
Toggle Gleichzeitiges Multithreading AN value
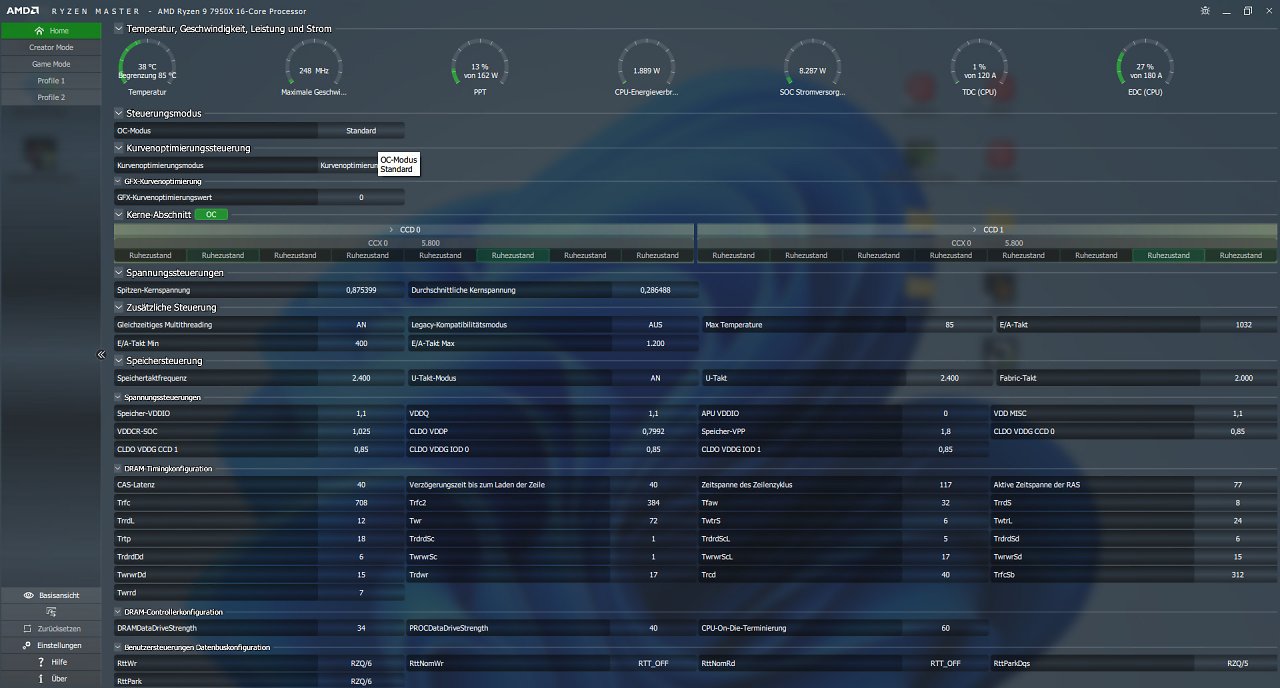[x=361, y=325]
